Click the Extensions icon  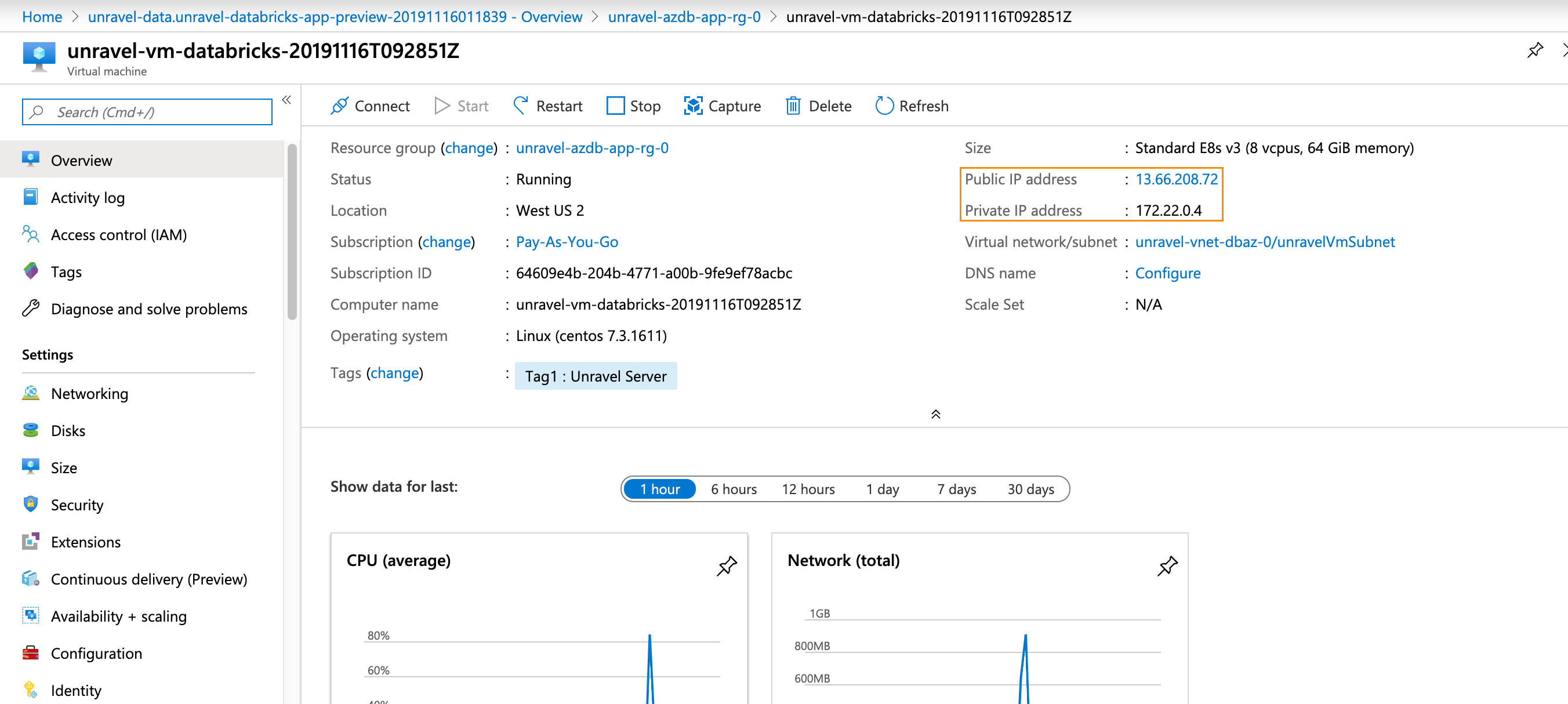[x=30, y=541]
